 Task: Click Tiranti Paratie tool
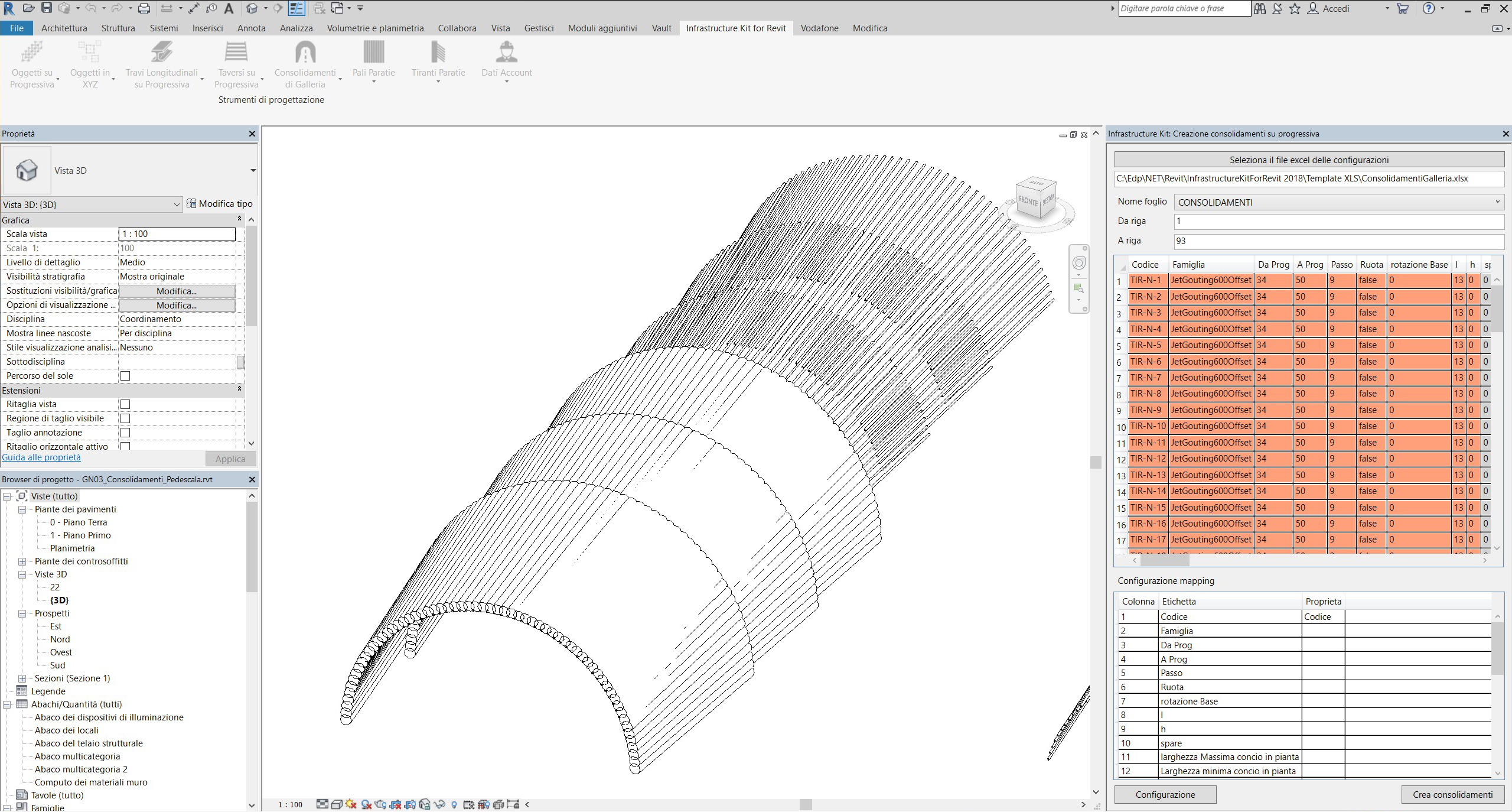point(438,60)
